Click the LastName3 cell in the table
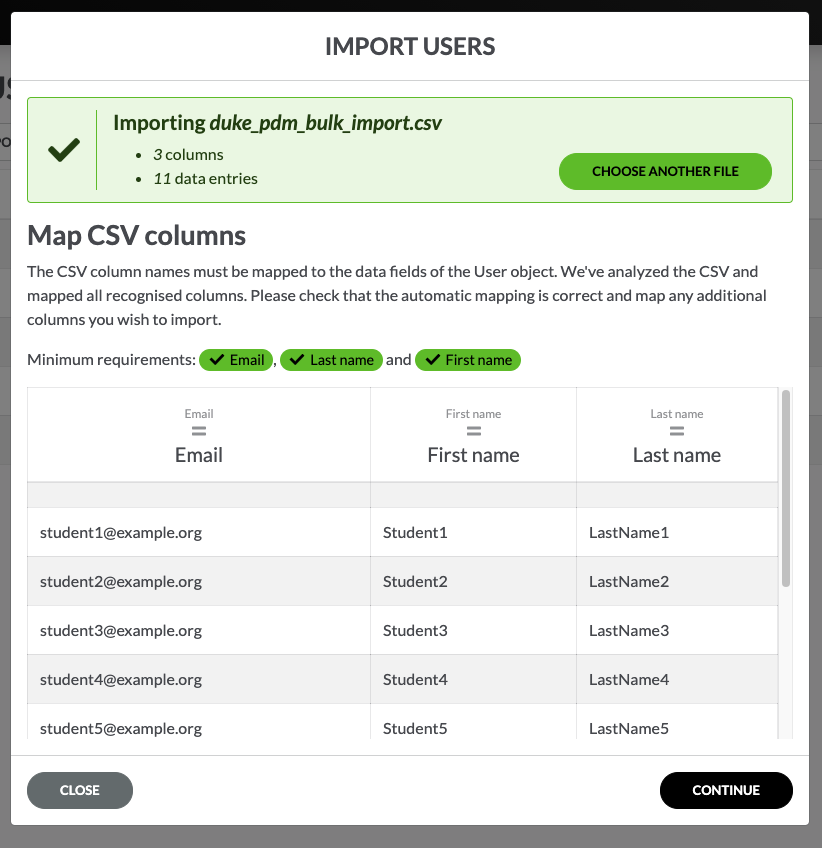 (629, 631)
